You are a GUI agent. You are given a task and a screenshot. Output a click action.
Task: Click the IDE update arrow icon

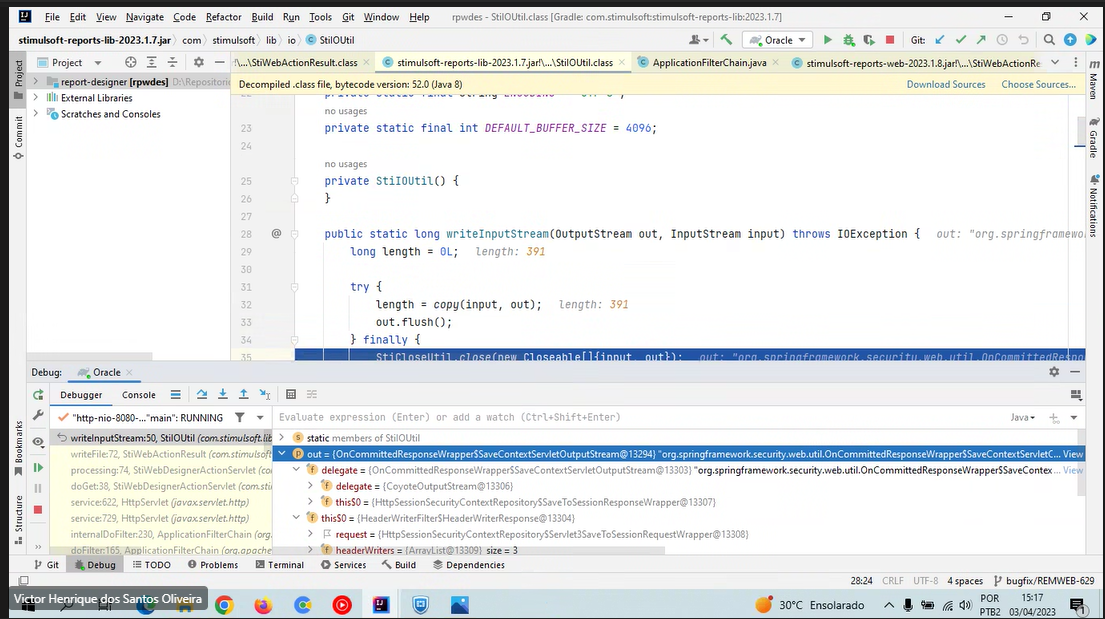(x=1070, y=40)
